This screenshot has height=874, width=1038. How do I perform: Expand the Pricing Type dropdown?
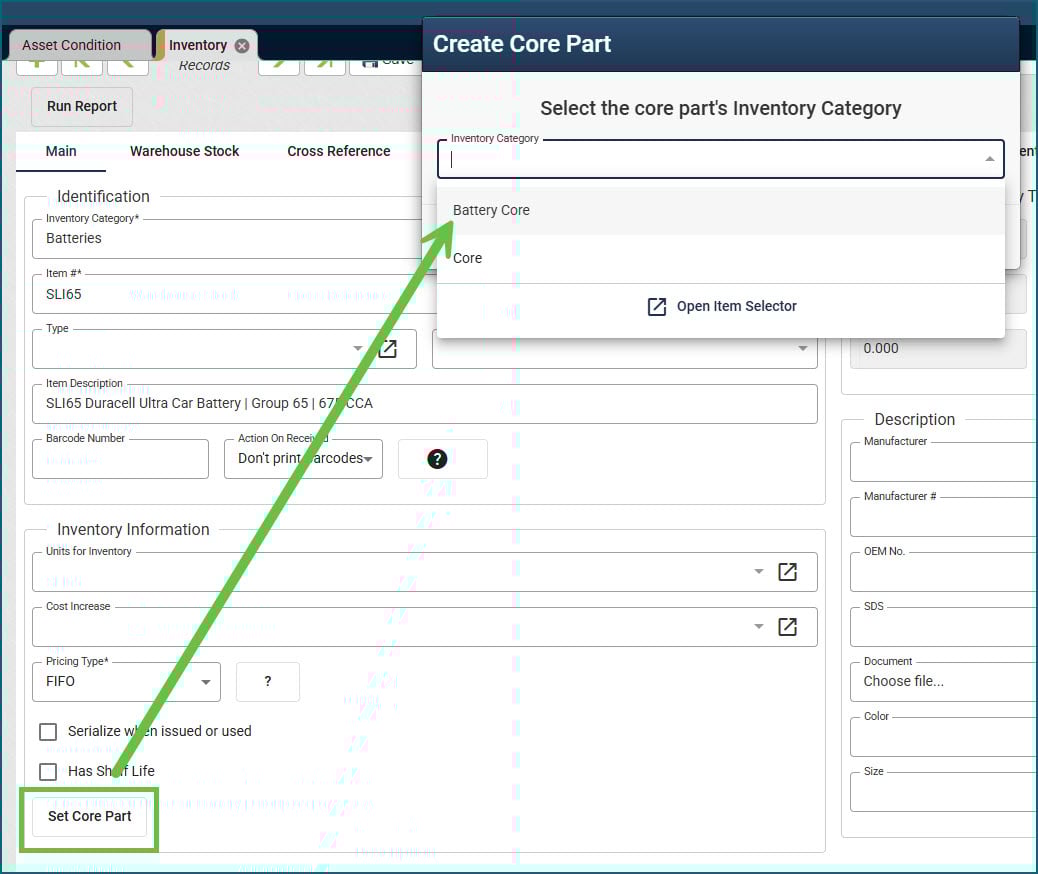tap(205, 682)
